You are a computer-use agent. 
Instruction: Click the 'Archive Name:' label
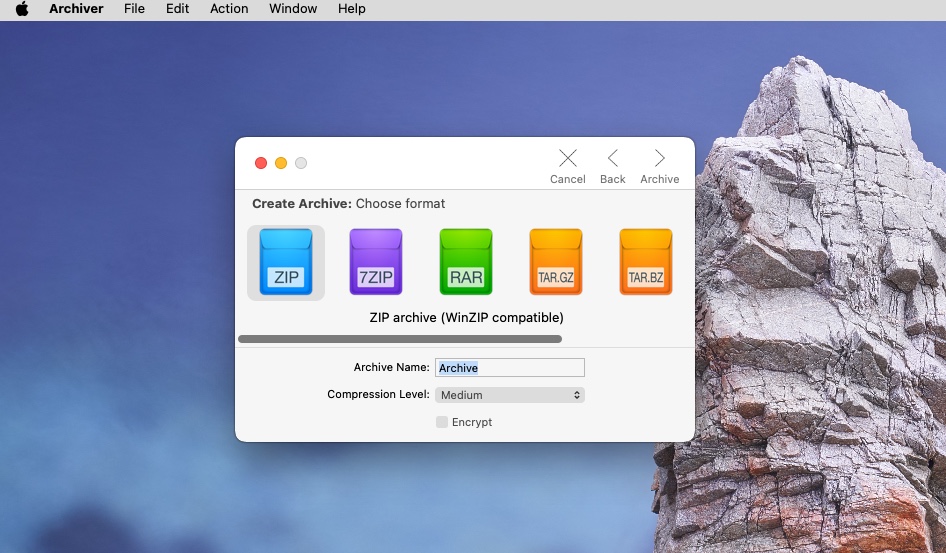pos(392,367)
